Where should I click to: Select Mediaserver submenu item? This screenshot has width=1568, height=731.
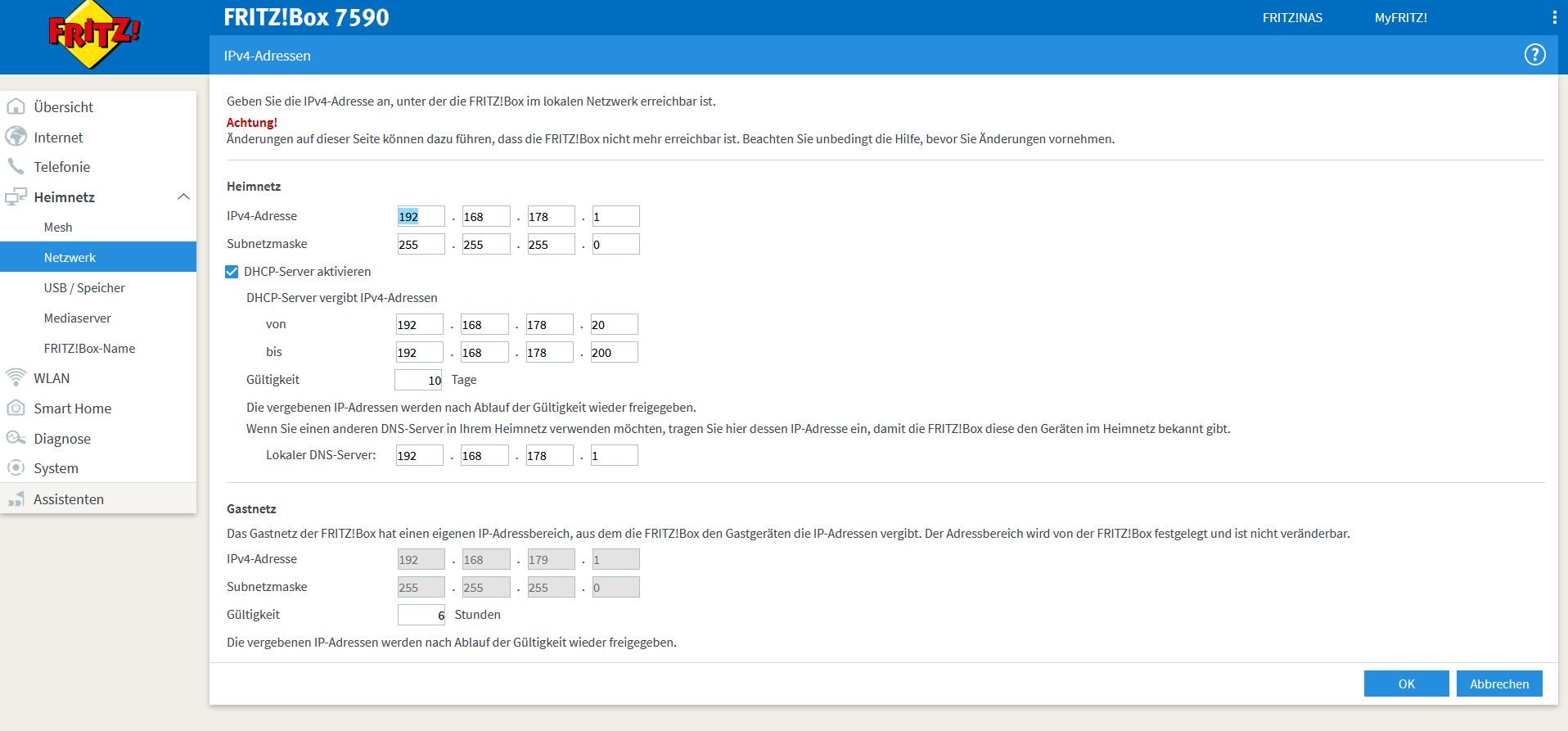click(x=77, y=318)
